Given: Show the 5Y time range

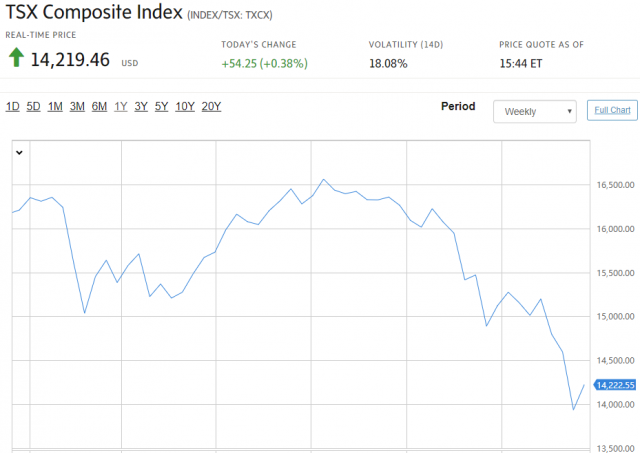Looking at the screenshot, I should 161,107.
